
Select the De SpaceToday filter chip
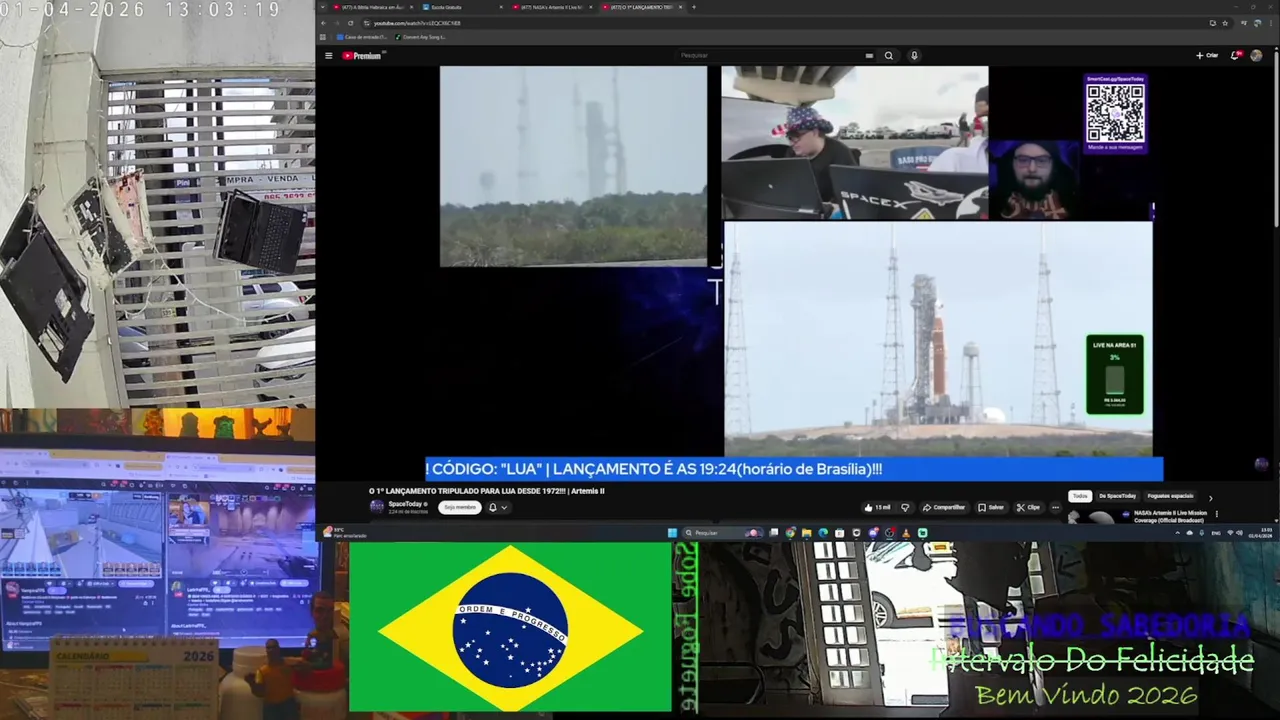1117,496
